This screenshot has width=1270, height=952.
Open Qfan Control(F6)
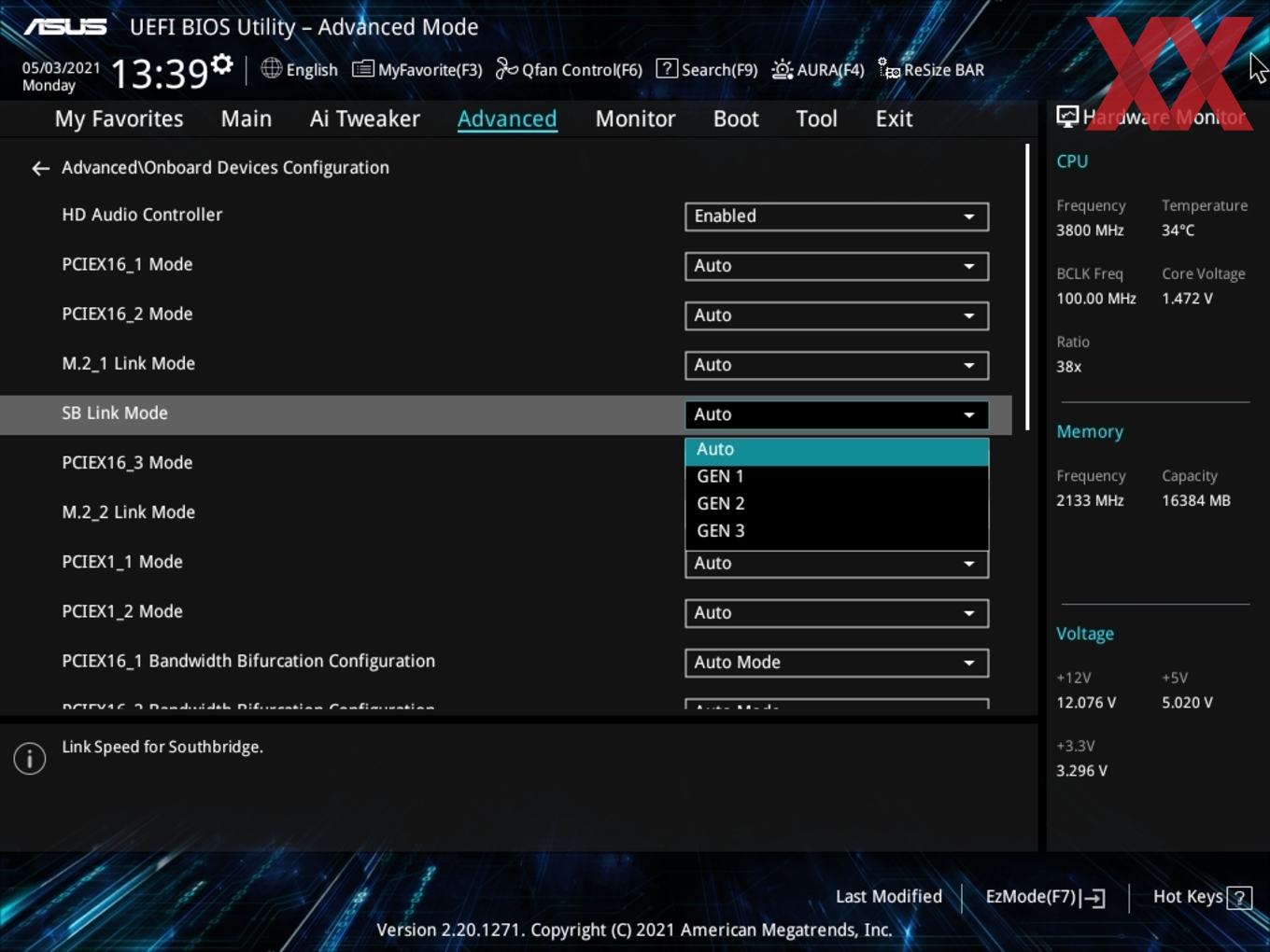[x=569, y=69]
